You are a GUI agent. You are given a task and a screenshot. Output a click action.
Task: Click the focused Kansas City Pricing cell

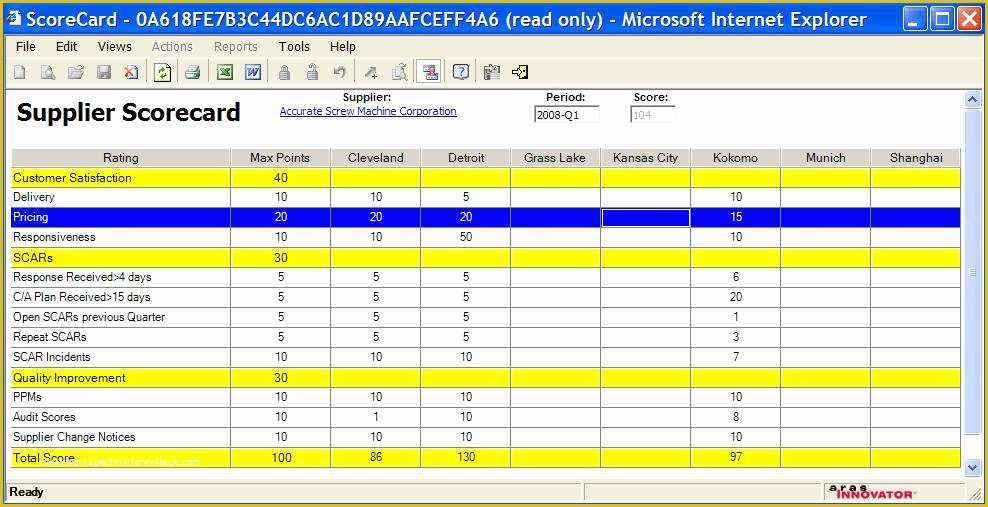click(x=646, y=217)
